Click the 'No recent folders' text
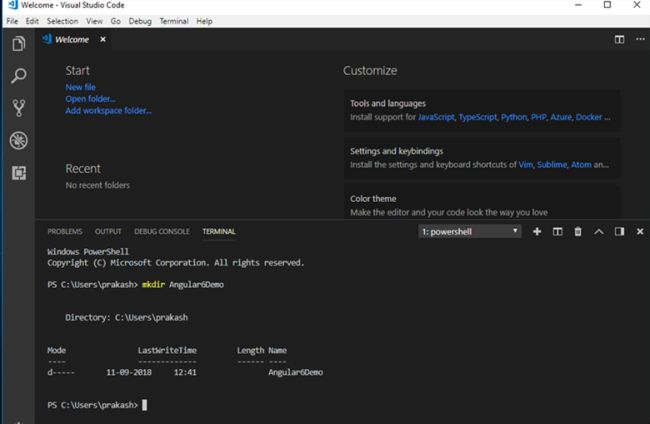Viewport: 650px width, 424px height. pos(97,185)
